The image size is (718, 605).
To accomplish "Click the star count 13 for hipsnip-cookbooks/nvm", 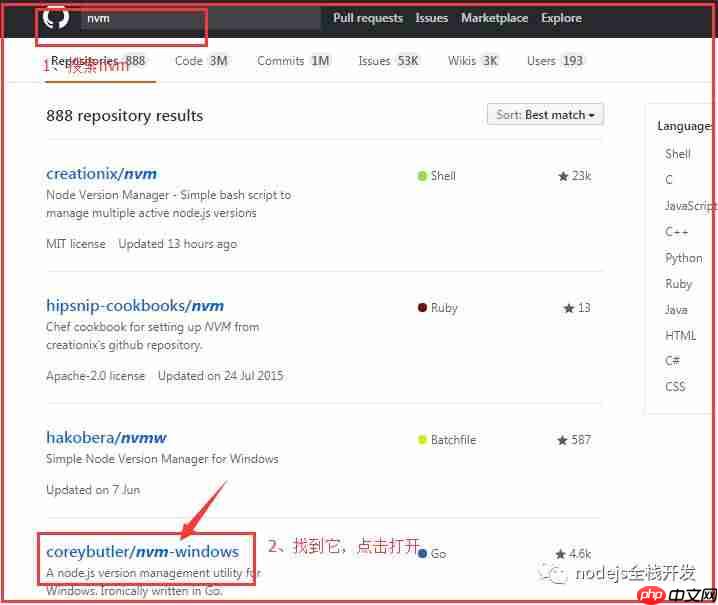I will coord(577,308).
